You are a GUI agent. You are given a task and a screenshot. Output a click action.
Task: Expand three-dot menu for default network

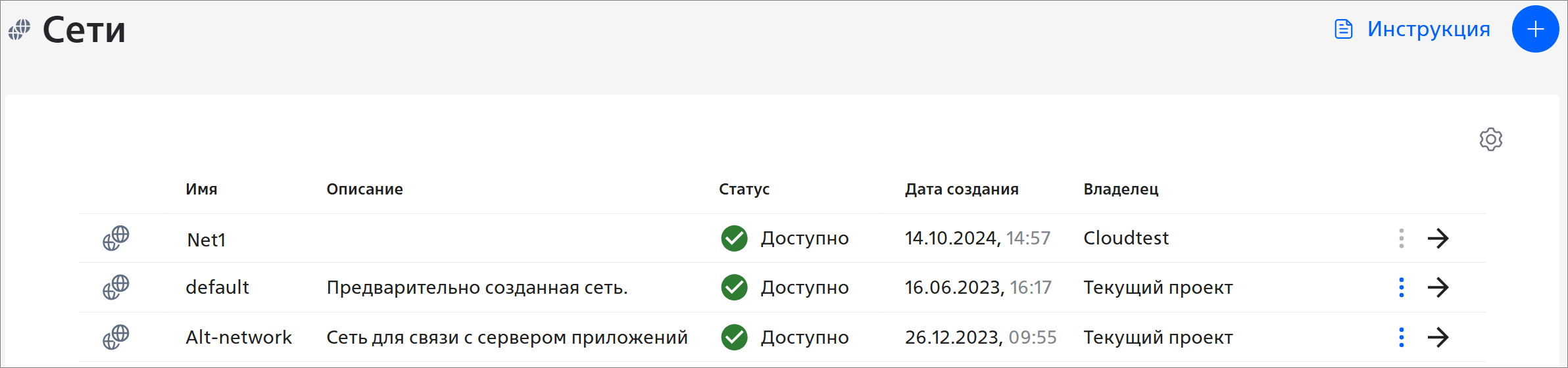1402,287
